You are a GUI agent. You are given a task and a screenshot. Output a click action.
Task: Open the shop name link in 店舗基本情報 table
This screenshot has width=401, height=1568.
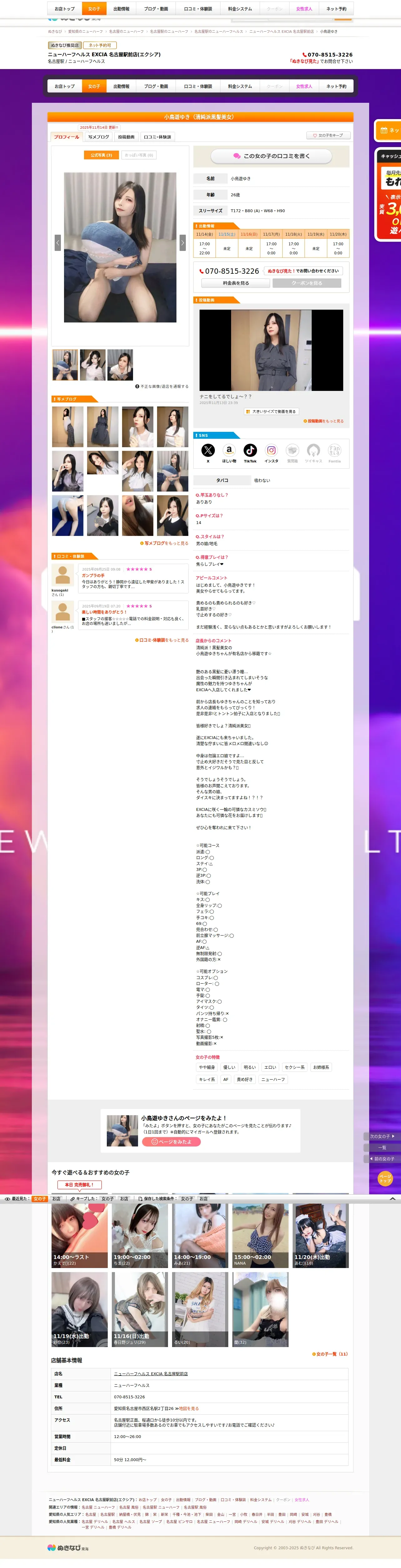[x=151, y=1374]
